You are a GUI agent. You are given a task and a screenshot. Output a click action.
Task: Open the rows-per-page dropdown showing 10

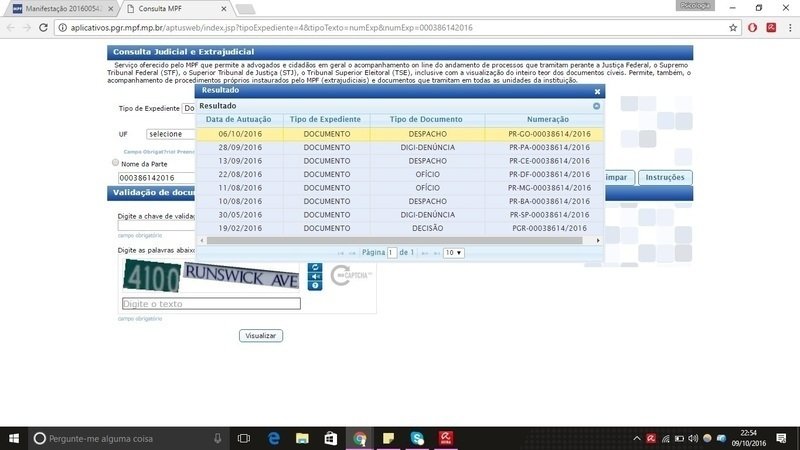(454, 253)
